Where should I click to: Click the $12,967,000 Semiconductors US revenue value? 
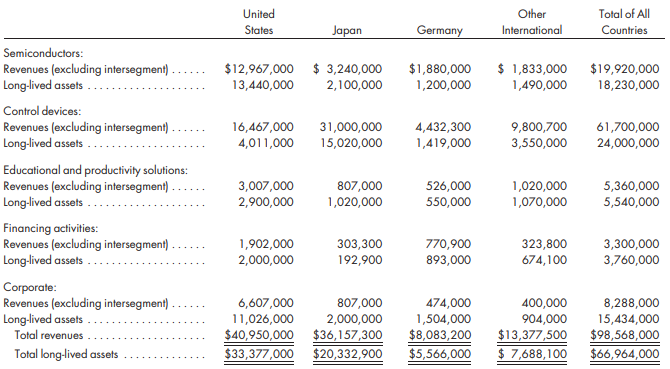(259, 69)
